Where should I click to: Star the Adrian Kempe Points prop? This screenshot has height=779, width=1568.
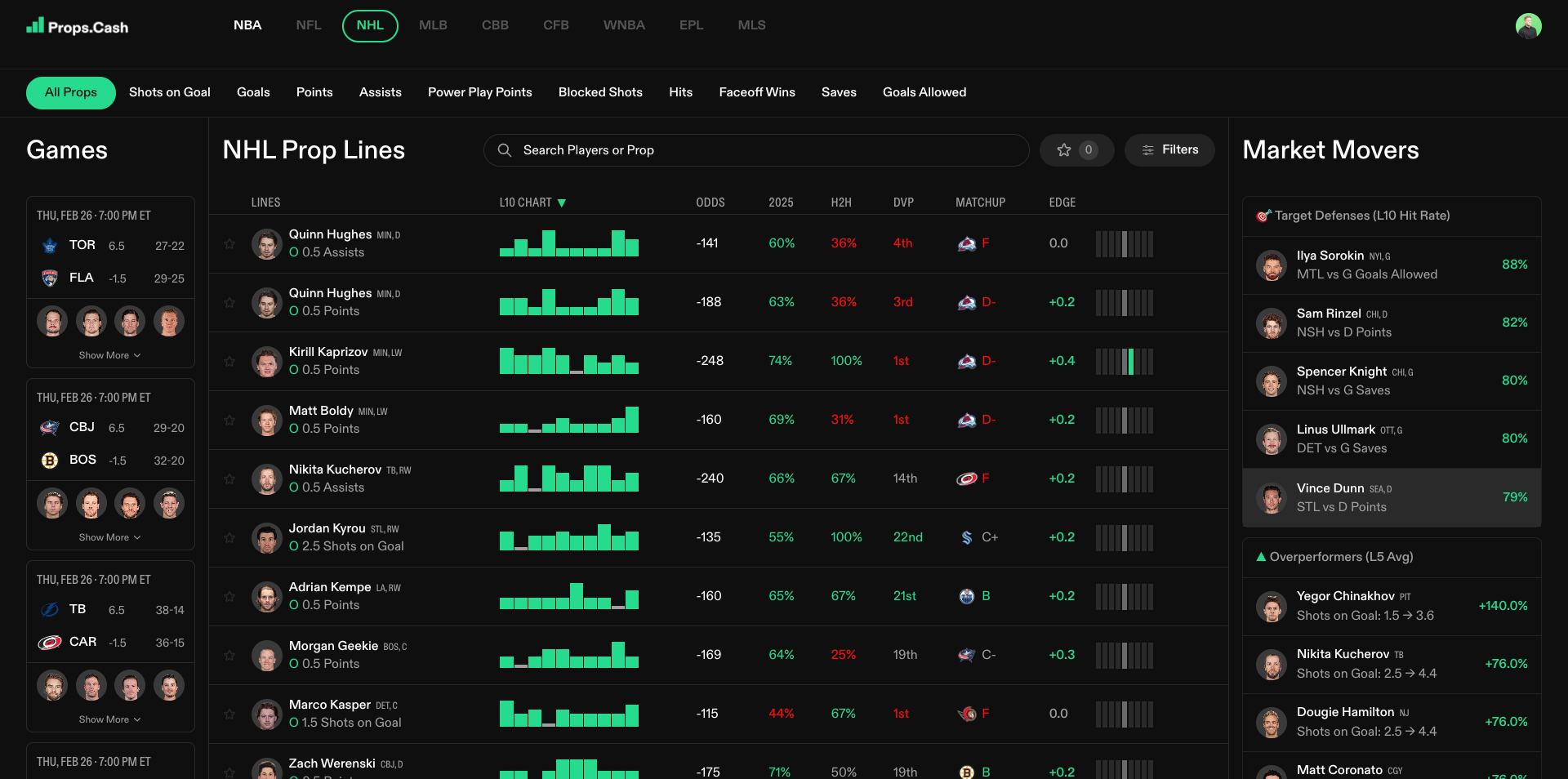click(x=229, y=596)
